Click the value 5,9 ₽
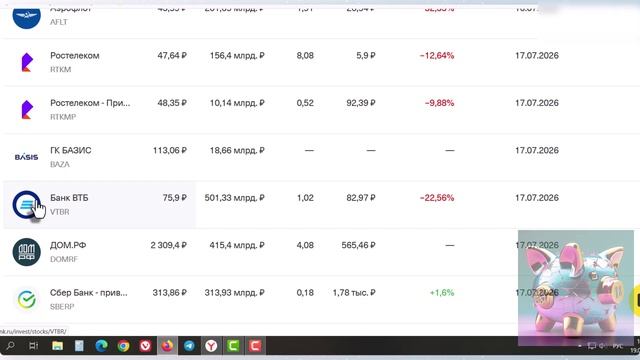The height and width of the screenshot is (360, 640). click(x=366, y=56)
